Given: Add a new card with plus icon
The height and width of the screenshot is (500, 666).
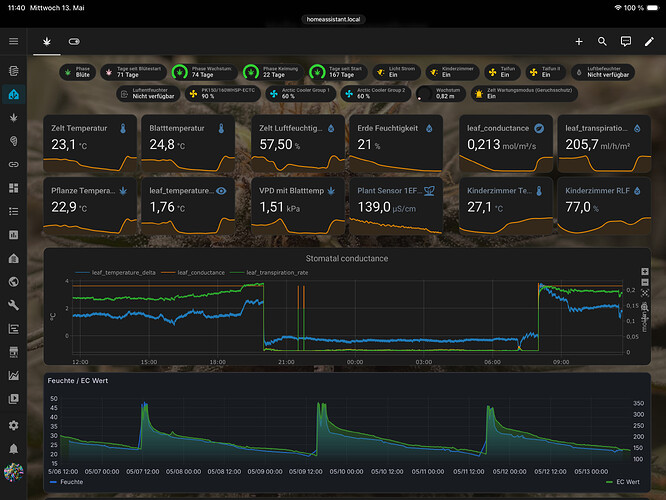Looking at the screenshot, I should 579,41.
